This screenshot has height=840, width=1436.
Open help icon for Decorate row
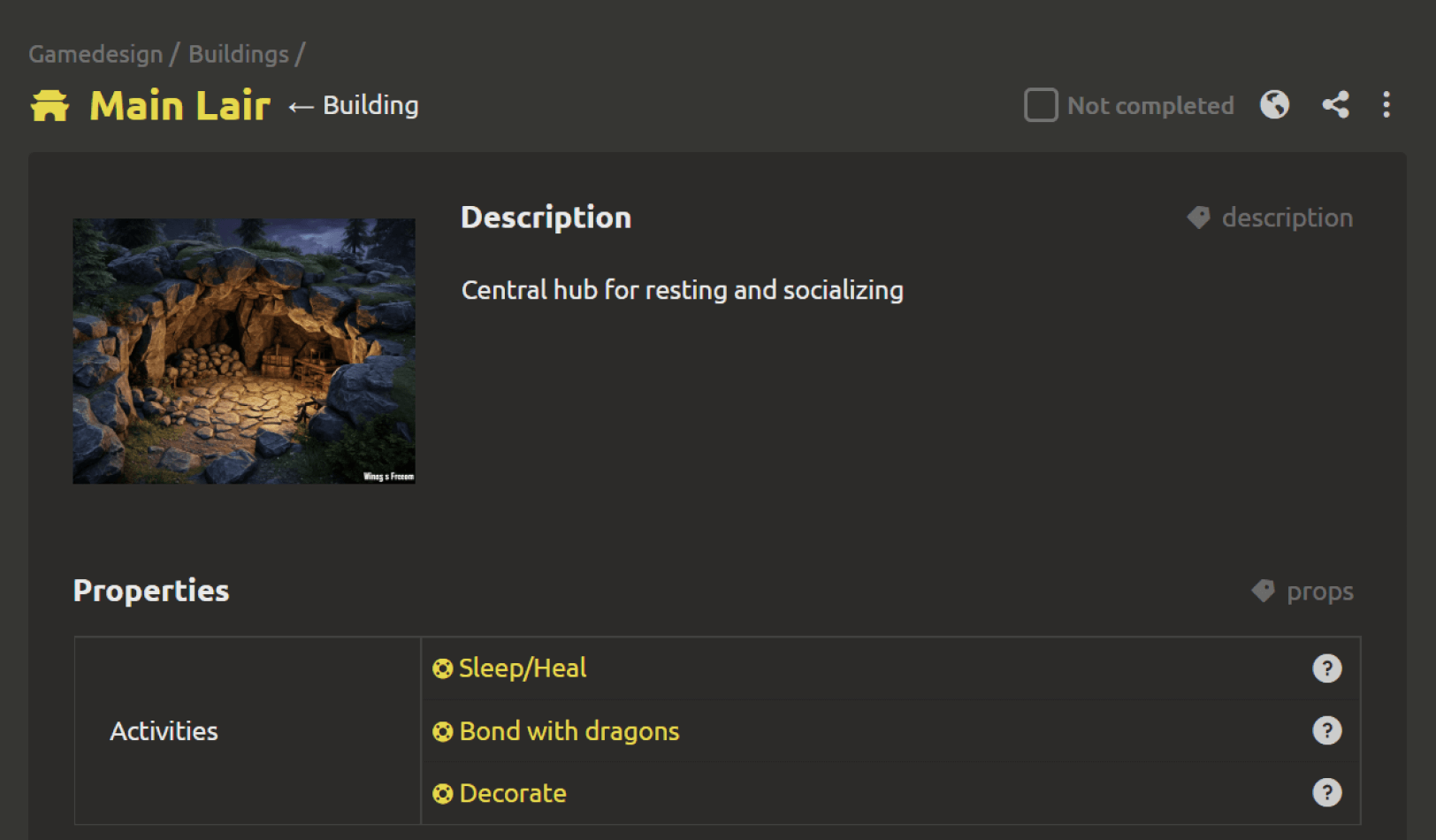point(1326,792)
